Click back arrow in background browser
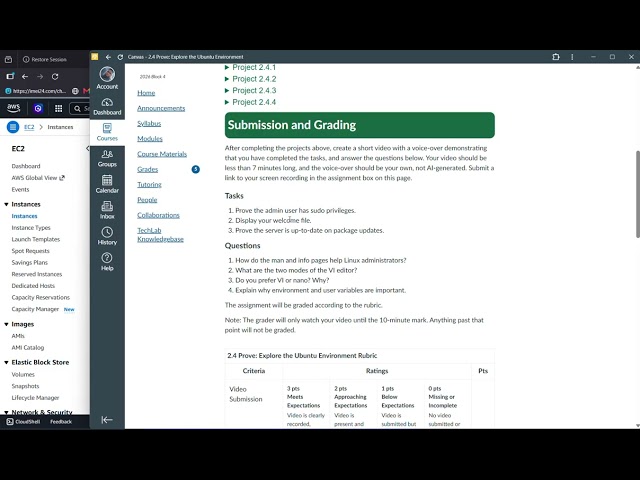The image size is (640, 480). tap(25, 76)
